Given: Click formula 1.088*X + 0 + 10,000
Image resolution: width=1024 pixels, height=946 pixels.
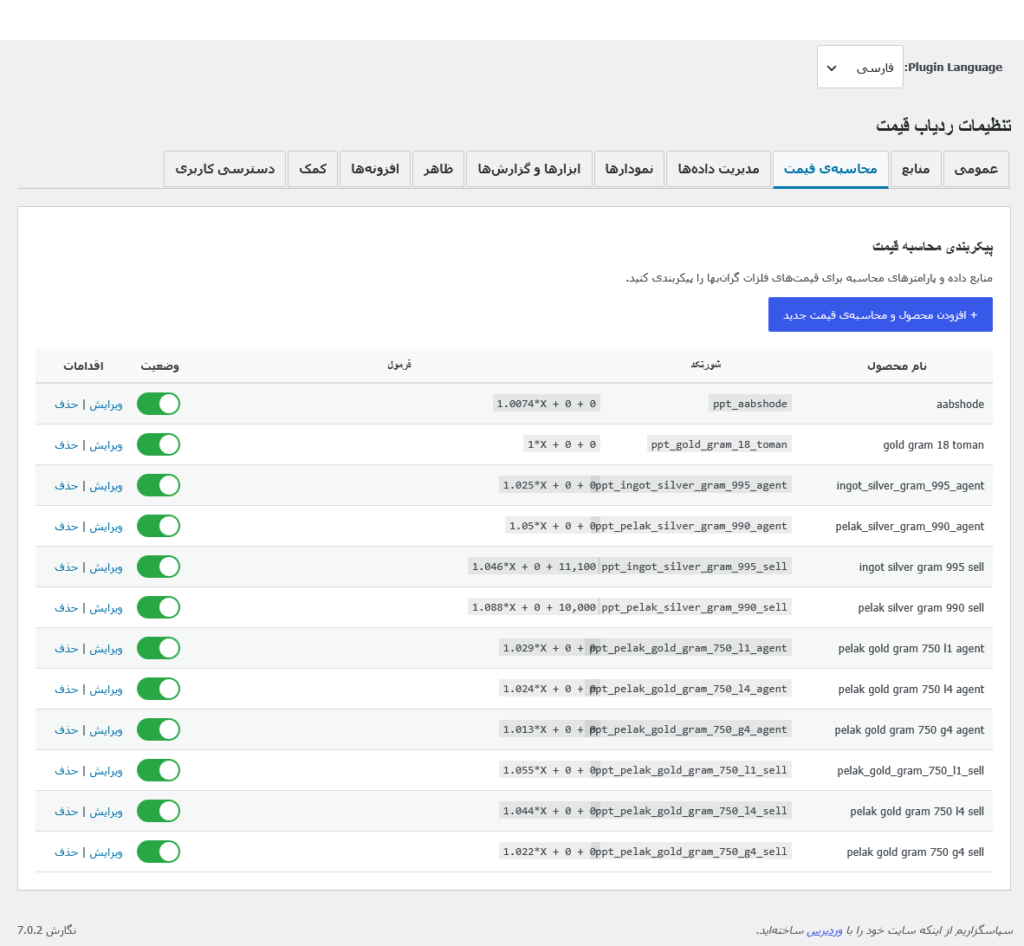Looking at the screenshot, I should (x=533, y=607).
